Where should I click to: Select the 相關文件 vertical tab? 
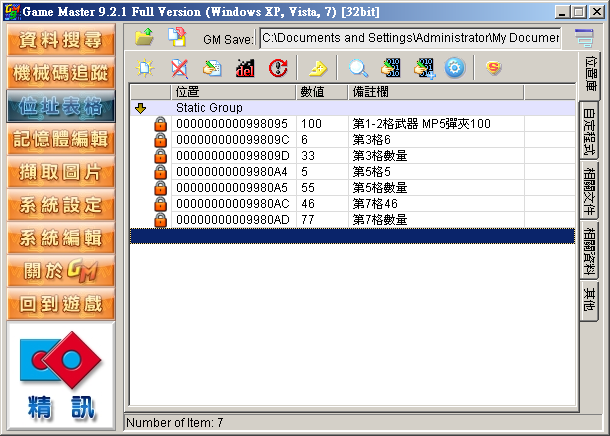pos(589,191)
